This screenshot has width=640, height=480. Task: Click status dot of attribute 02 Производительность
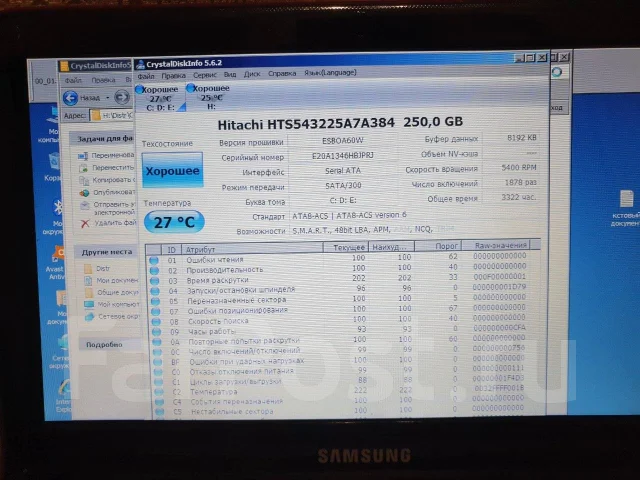coord(154,271)
